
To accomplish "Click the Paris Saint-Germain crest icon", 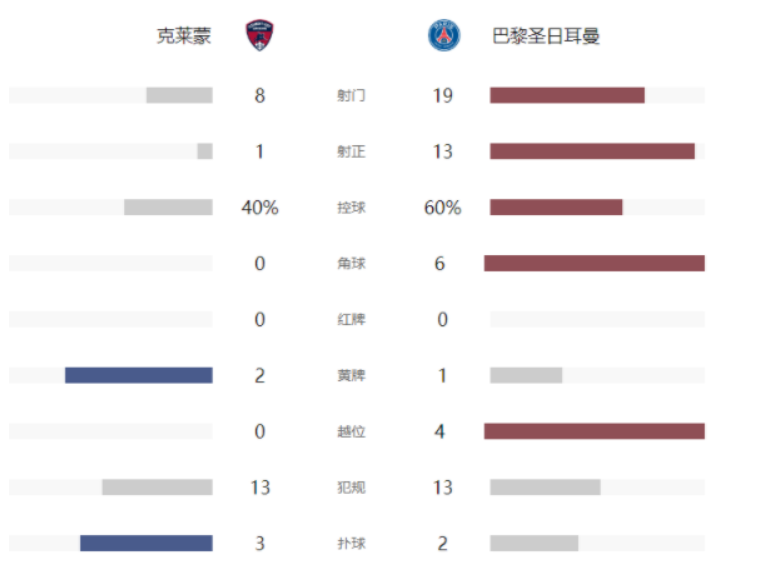I will tap(444, 36).
